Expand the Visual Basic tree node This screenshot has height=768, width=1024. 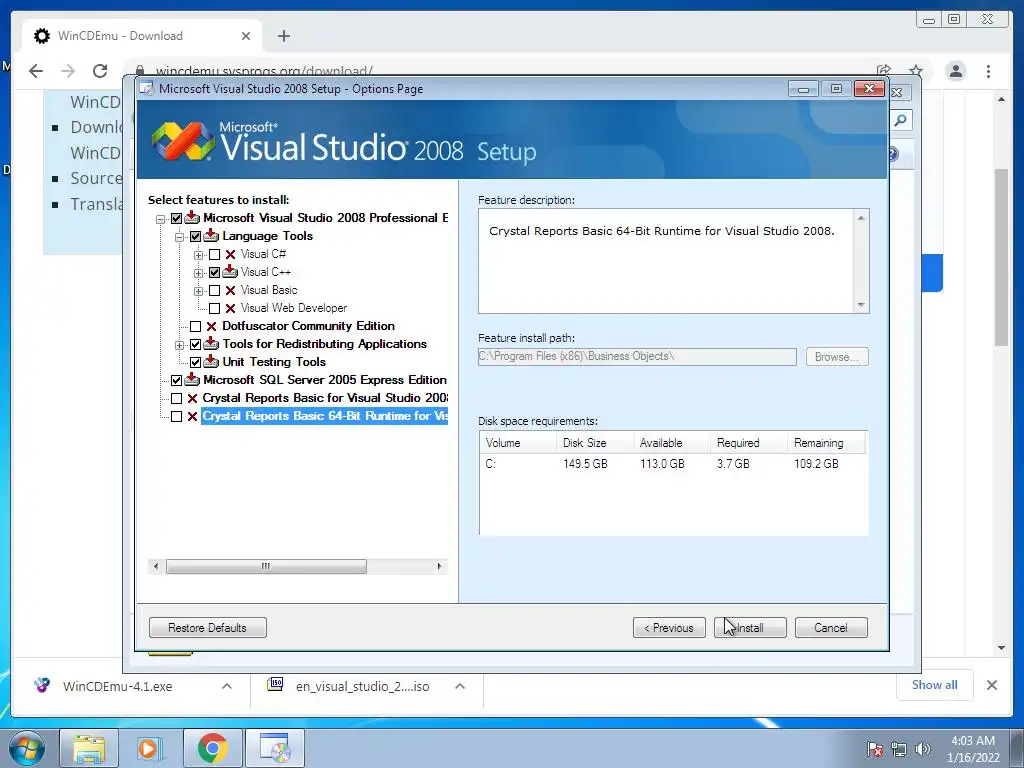point(199,291)
